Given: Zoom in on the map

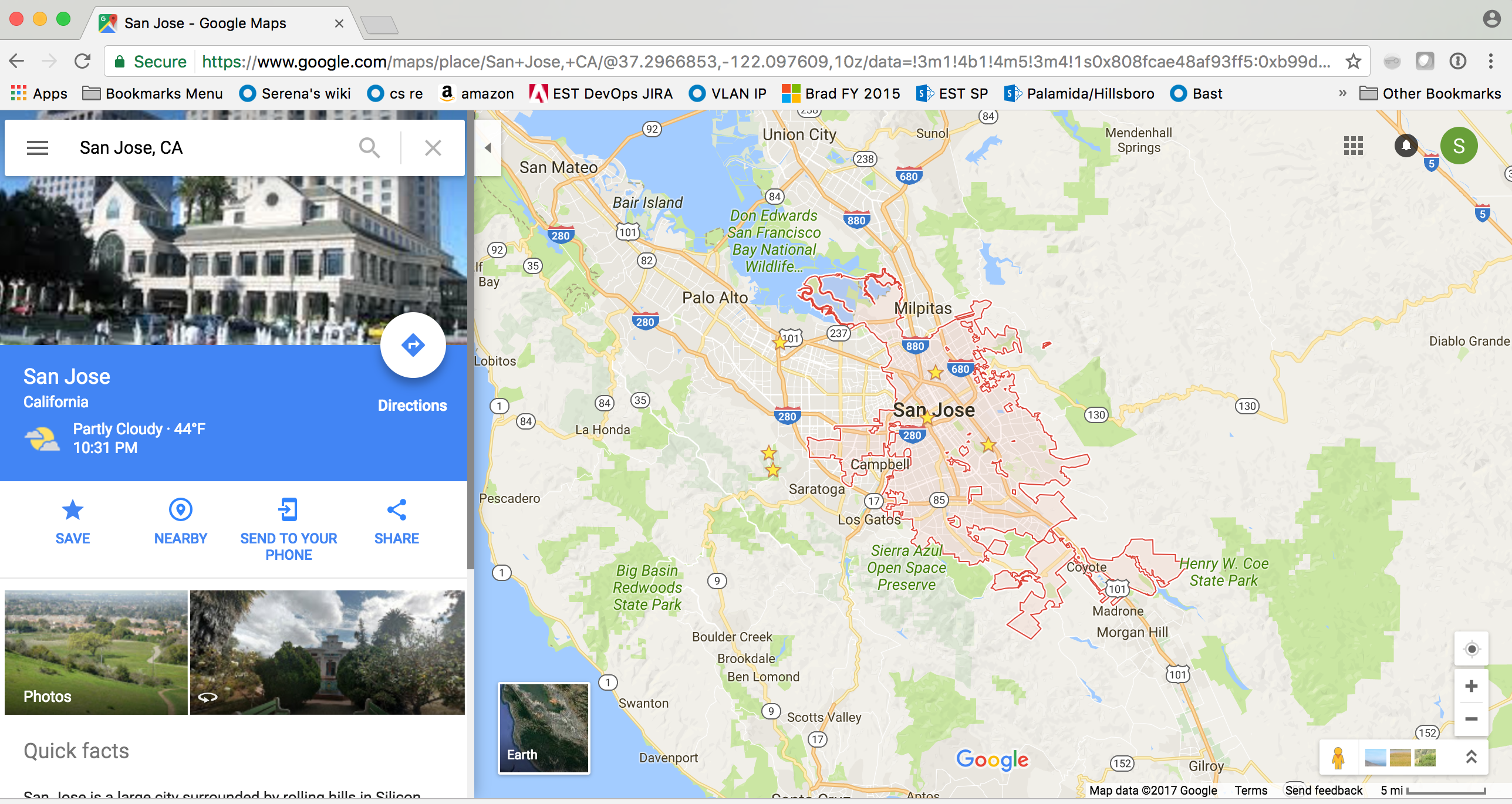Looking at the screenshot, I should (x=1472, y=686).
